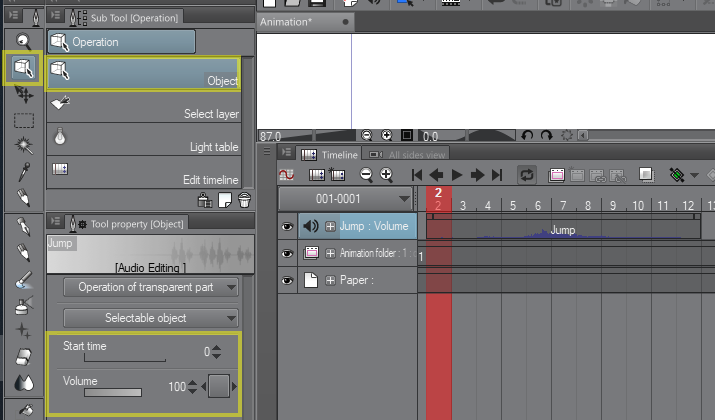Screen dimensions: 715x420
Task: Toggle Volume keyframe square button
Action: (219, 386)
